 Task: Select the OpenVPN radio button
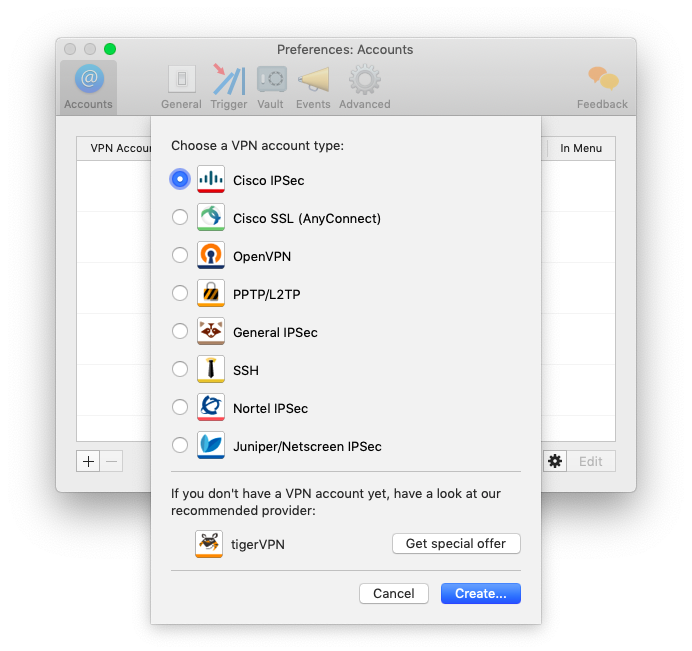(x=180, y=255)
